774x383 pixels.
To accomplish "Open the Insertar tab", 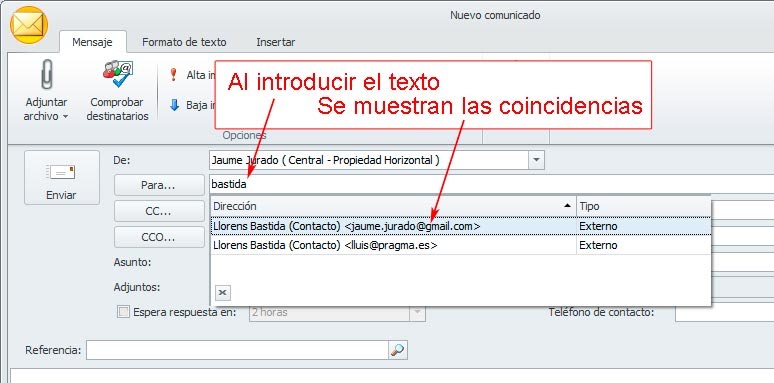I will [x=275, y=42].
